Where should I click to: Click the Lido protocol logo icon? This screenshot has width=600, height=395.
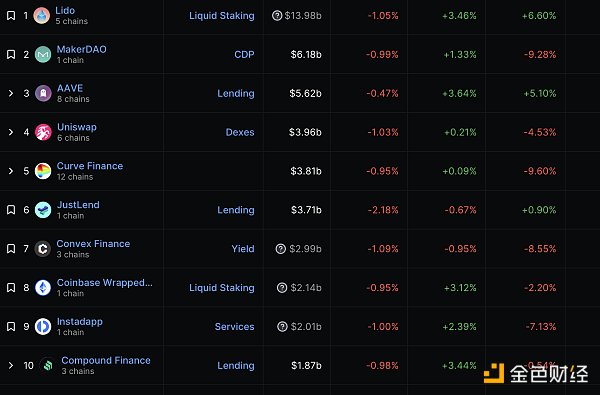(x=42, y=16)
